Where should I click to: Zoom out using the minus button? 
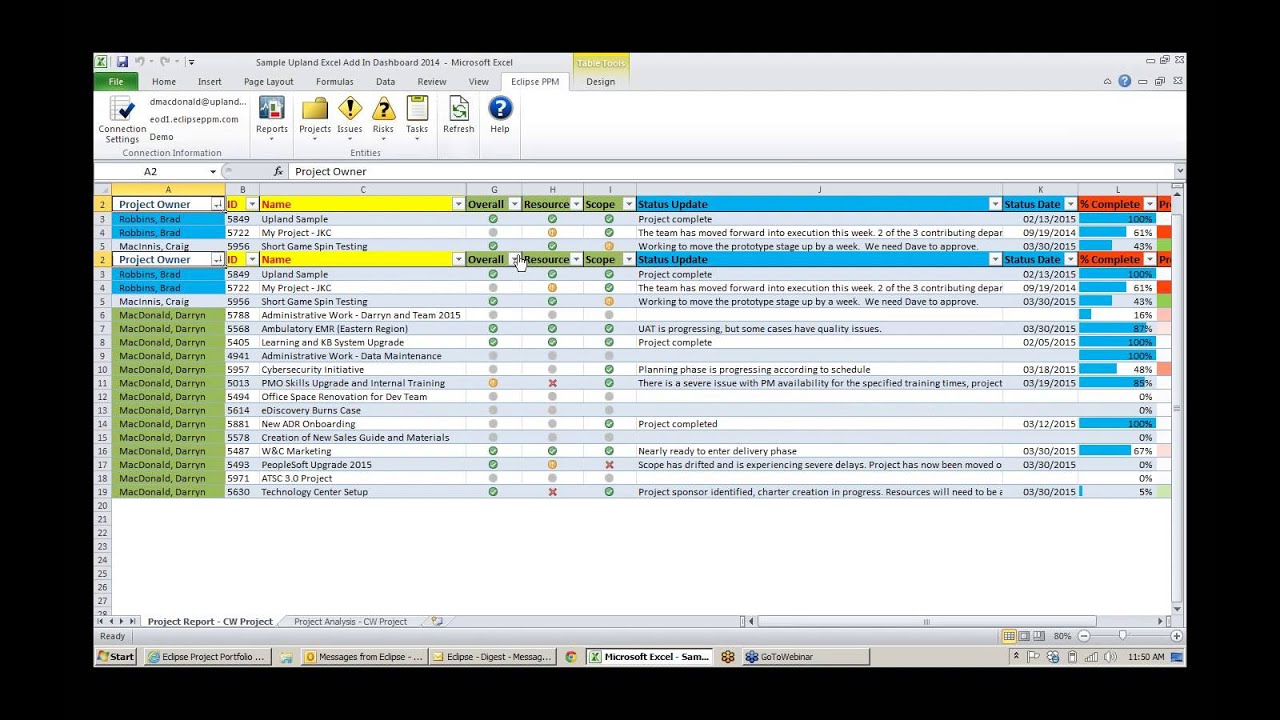[x=1083, y=636]
